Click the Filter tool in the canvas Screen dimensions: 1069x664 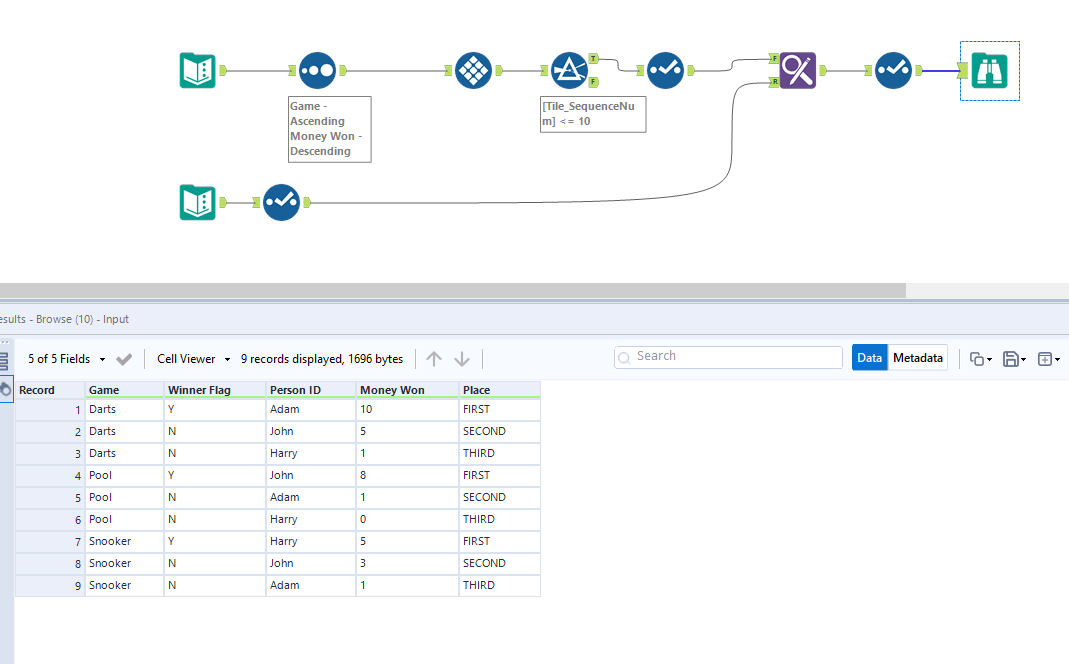click(569, 70)
